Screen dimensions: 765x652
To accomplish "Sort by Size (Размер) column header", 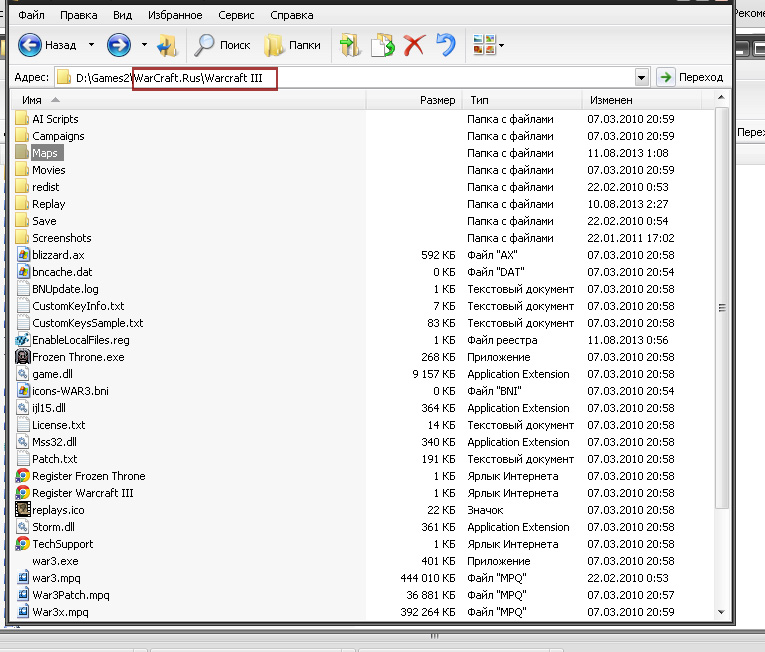I will [x=412, y=100].
